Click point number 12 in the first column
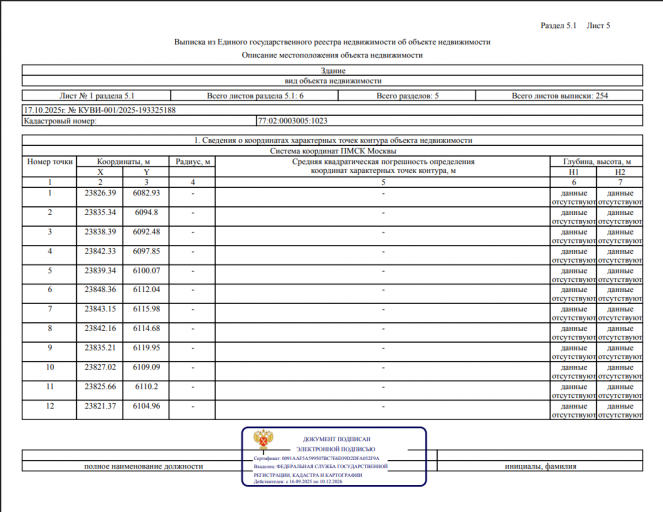Screen dimensions: 663x512 pyautogui.click(x=49, y=406)
